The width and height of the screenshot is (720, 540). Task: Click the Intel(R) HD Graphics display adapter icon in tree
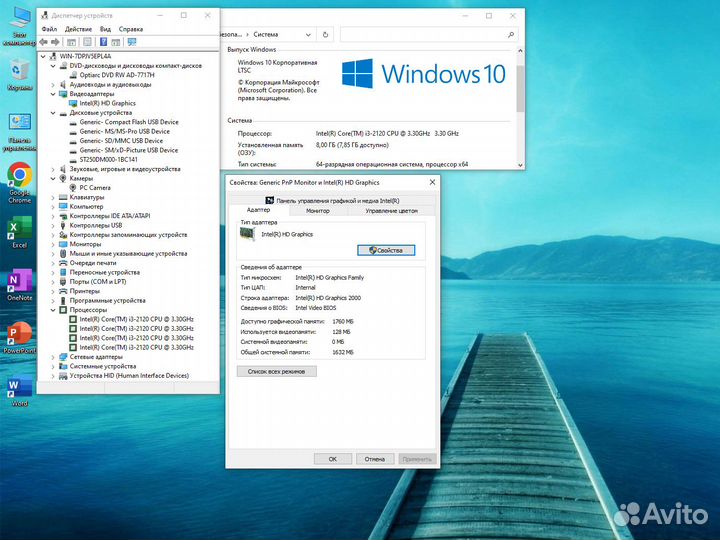73,103
